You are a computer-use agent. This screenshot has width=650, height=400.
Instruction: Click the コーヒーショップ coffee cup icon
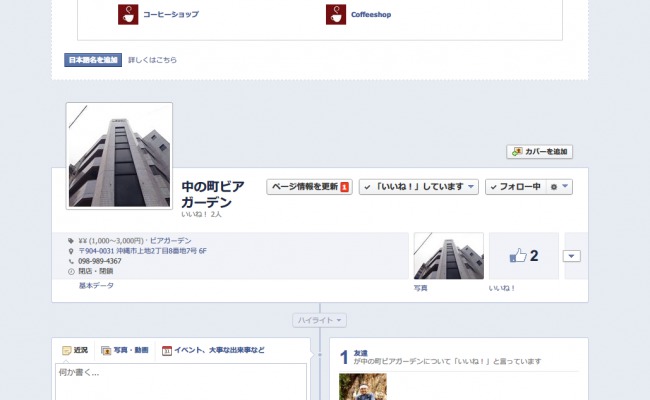tap(128, 15)
